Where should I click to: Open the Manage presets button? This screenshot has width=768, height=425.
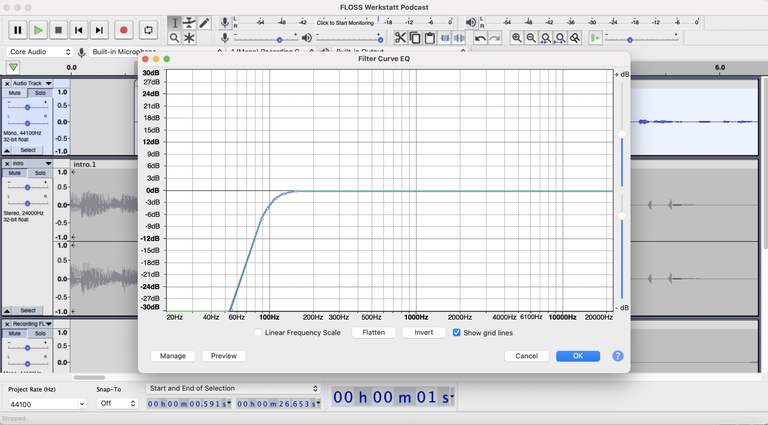(173, 356)
